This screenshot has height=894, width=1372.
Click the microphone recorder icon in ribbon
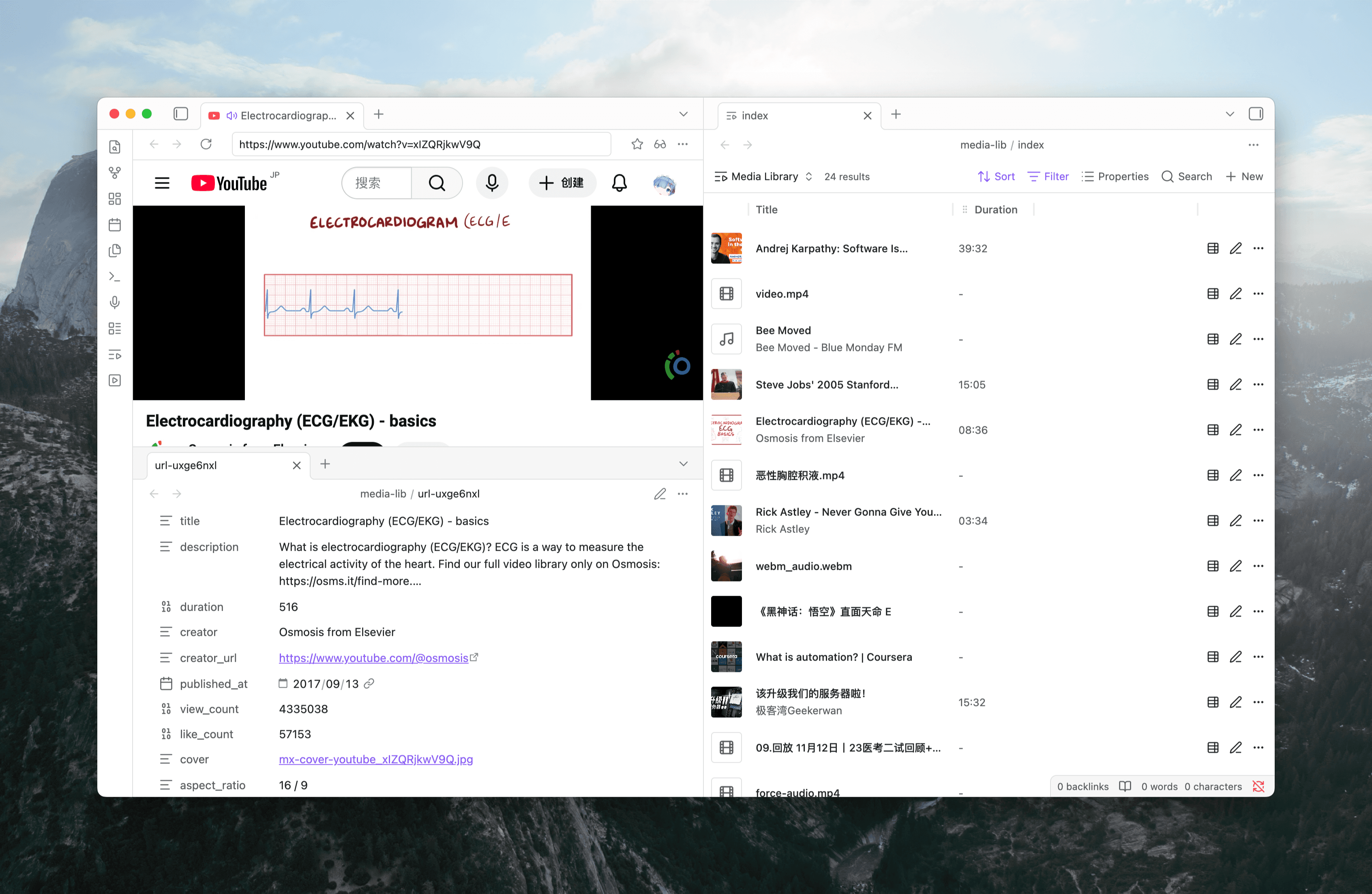pyautogui.click(x=115, y=302)
